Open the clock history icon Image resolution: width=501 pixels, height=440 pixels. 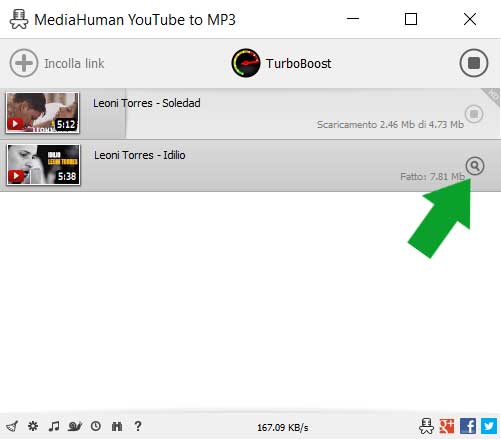(96, 426)
